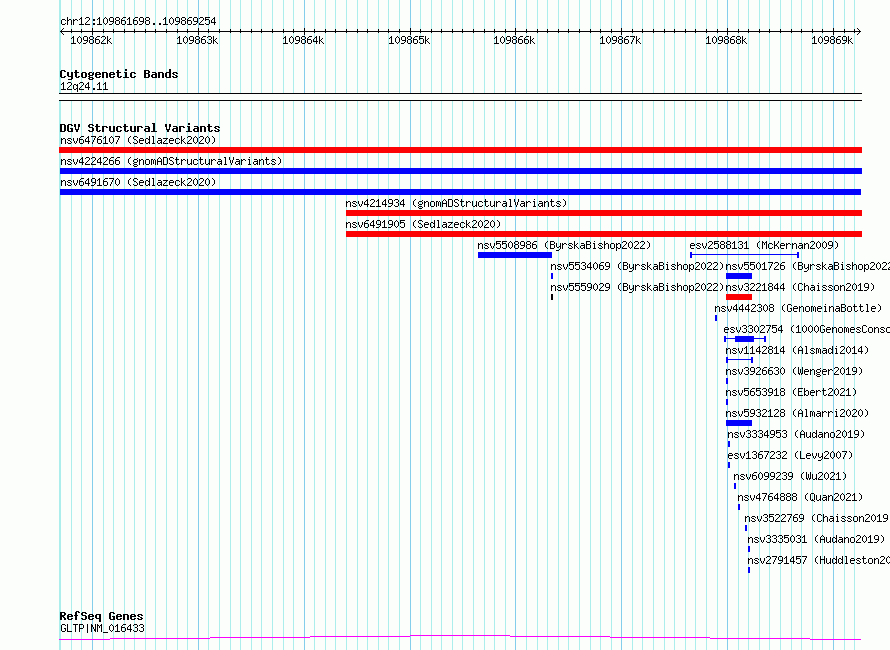Click the esv1367232 (Levy2007) label
Screen dimensions: 890x650
click(790, 455)
